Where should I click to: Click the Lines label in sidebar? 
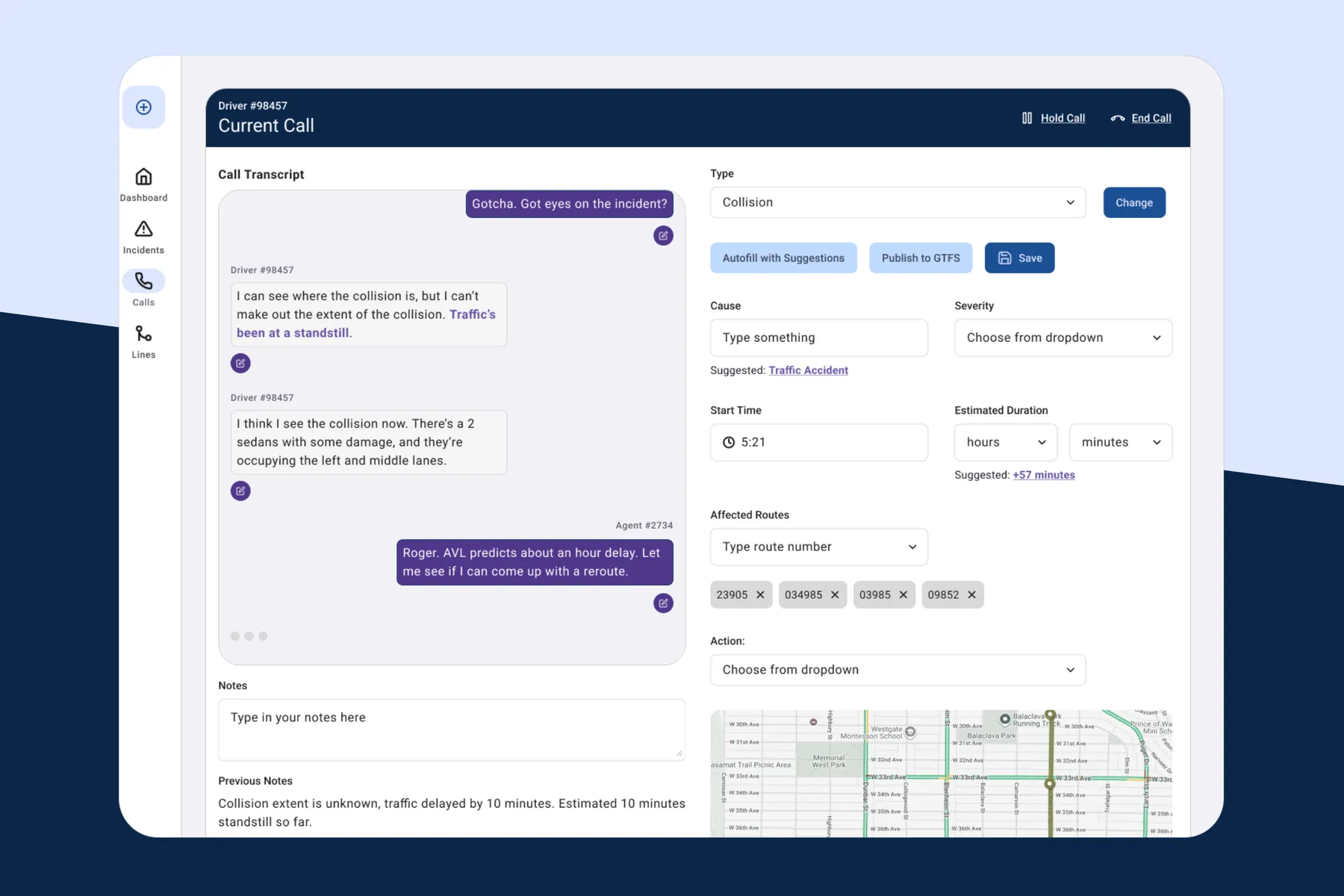(x=143, y=355)
